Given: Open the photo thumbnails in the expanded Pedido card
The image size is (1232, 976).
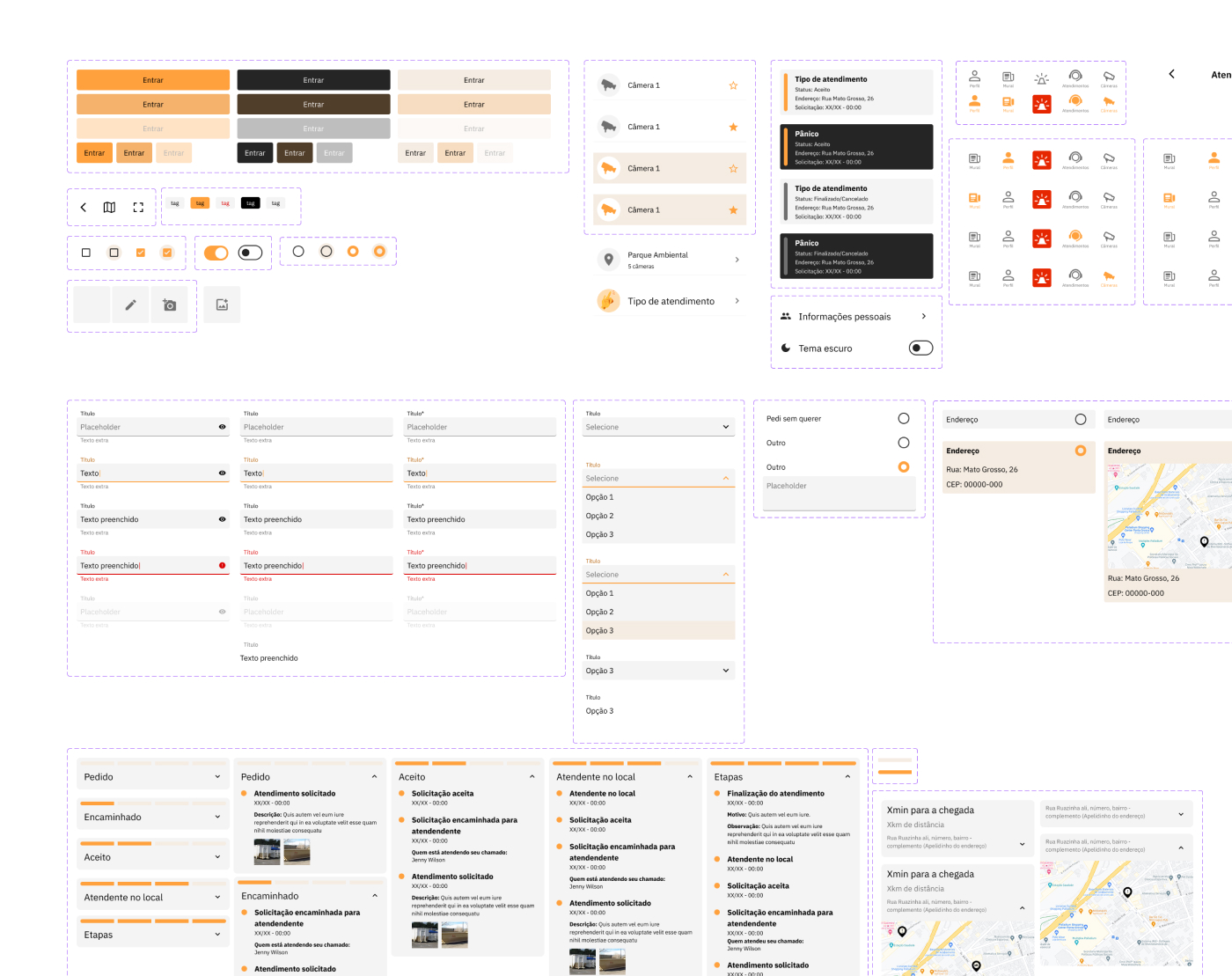Looking at the screenshot, I should coord(282,851).
